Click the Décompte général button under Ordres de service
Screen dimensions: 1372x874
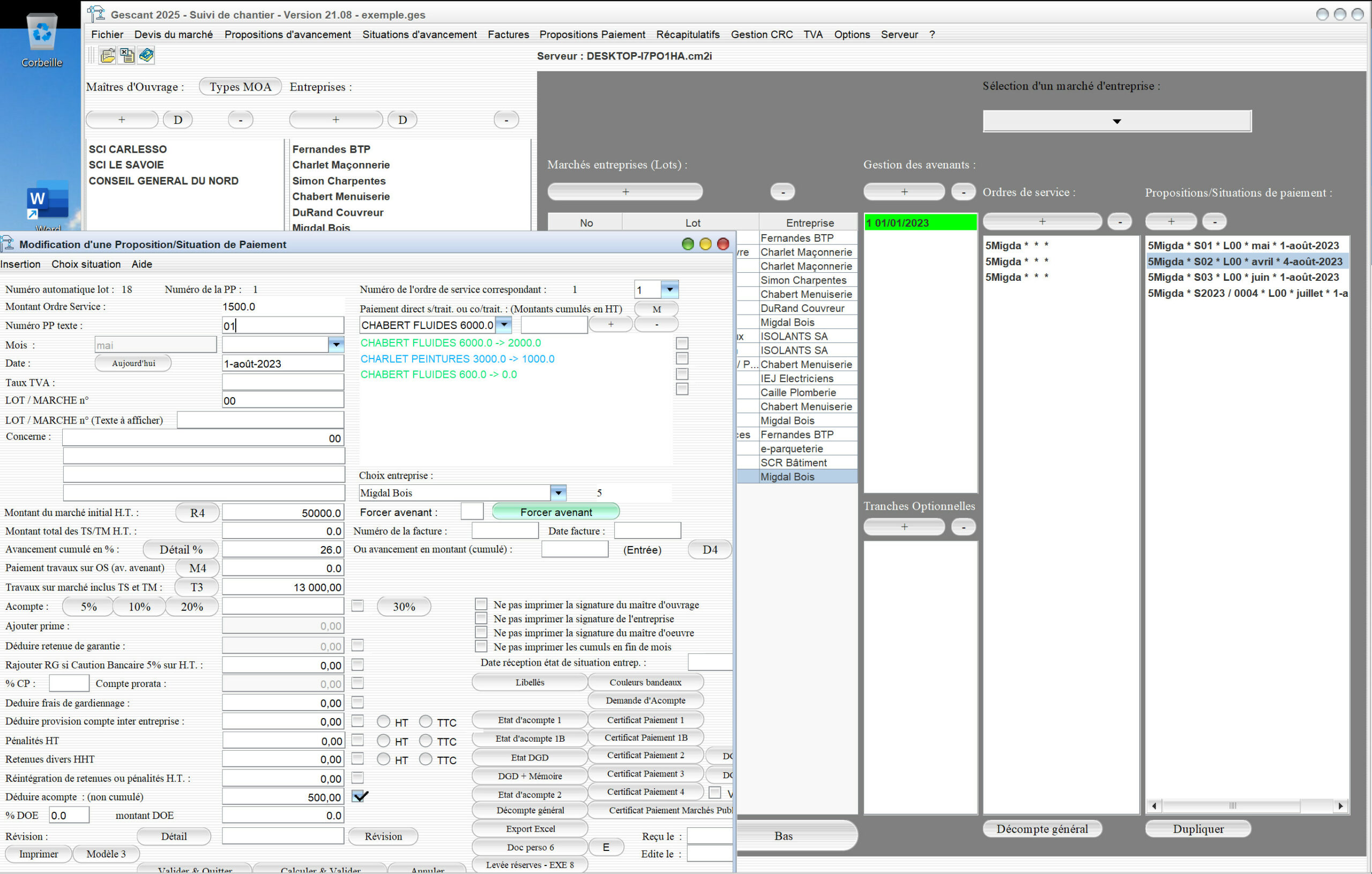click(1042, 828)
